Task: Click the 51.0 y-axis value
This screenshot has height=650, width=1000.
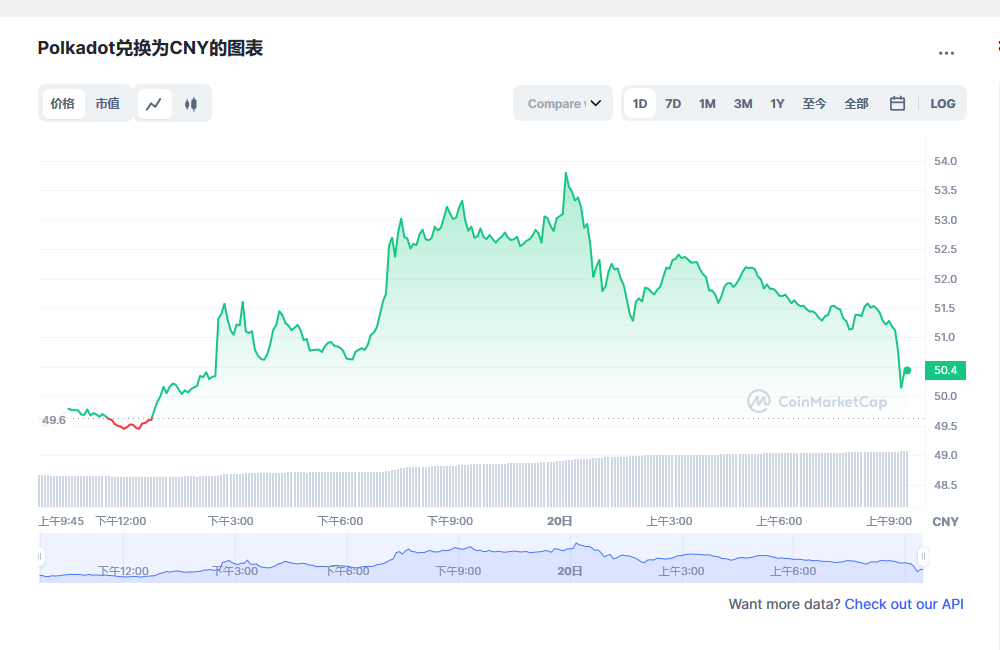Action: (945, 337)
